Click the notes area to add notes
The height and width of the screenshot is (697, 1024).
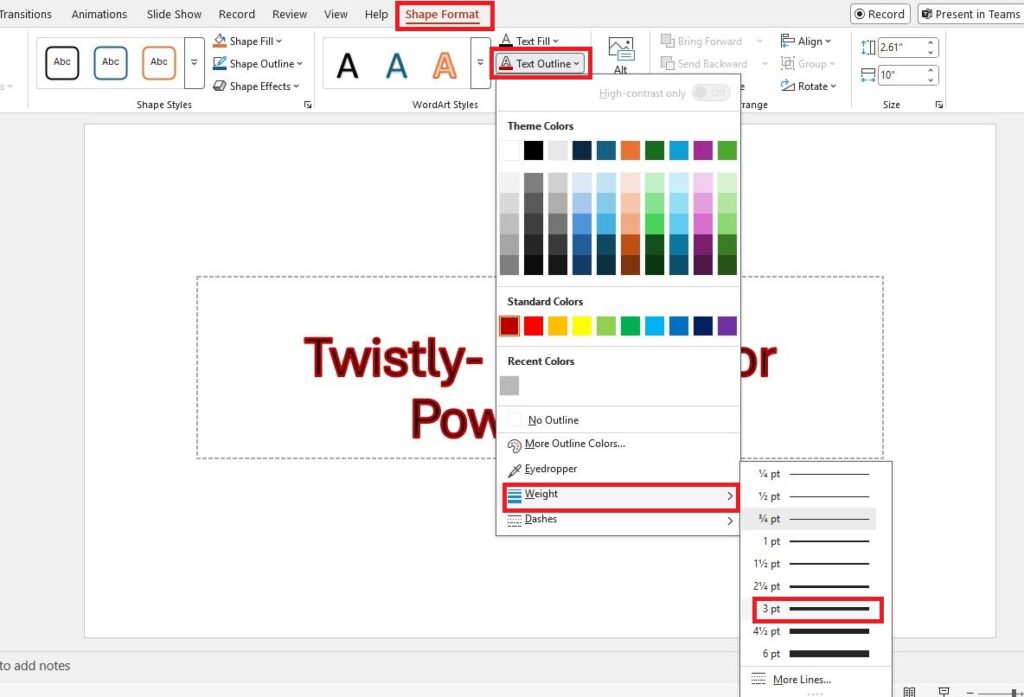(x=35, y=666)
